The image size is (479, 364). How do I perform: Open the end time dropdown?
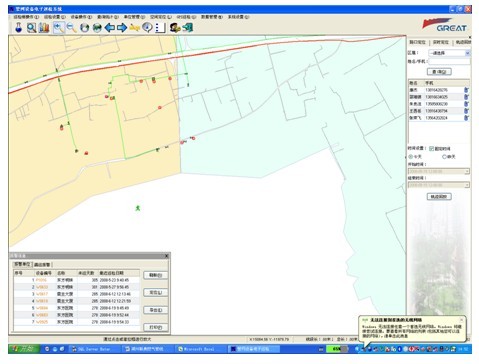(467, 185)
